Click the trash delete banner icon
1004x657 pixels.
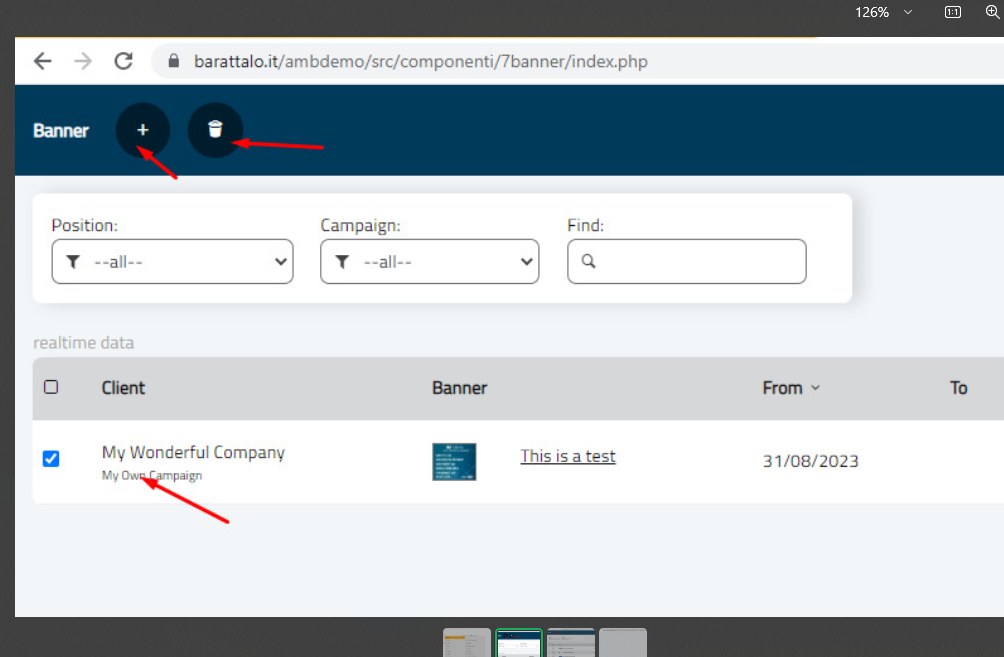(x=215, y=130)
